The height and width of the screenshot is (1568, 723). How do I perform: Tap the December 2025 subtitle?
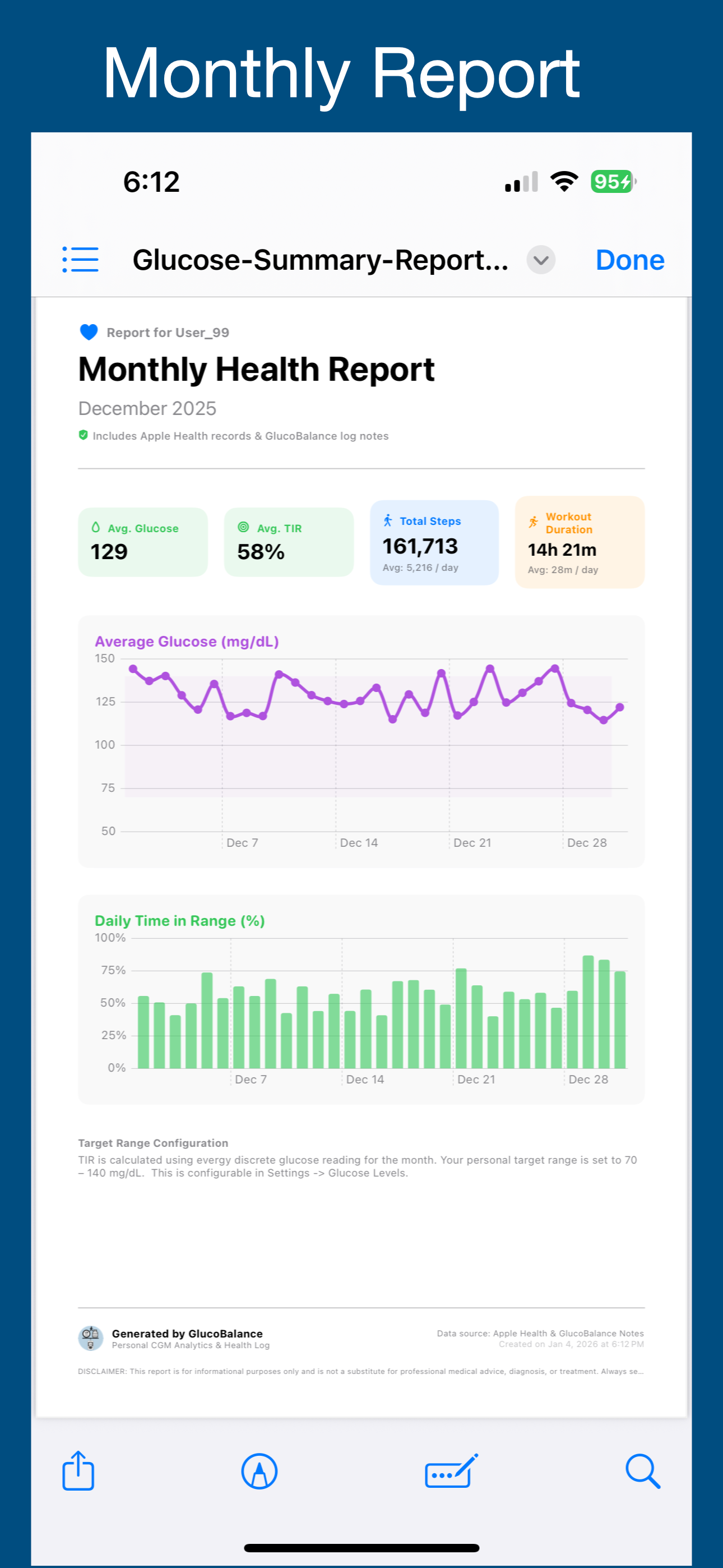[147, 408]
